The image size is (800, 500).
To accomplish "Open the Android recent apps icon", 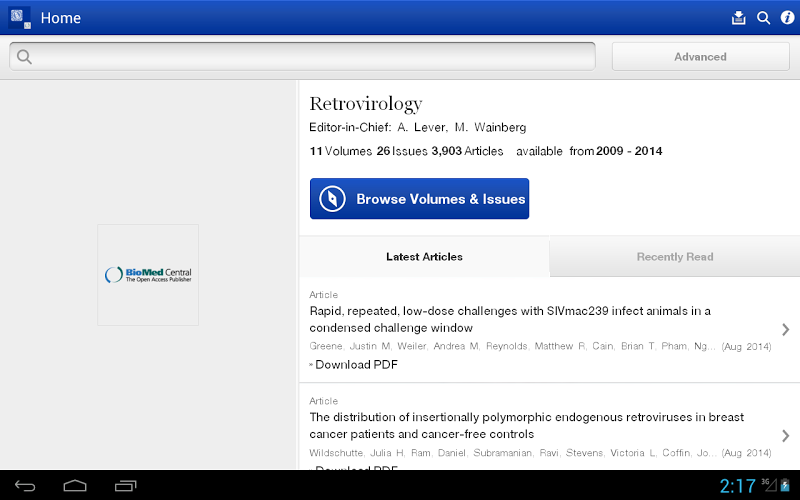I will point(125,486).
